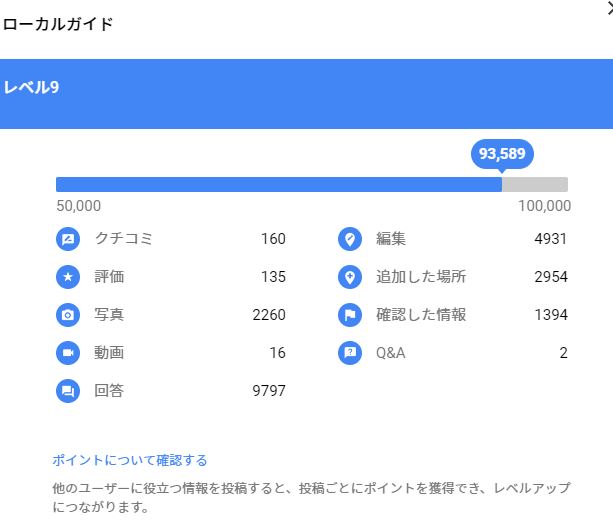Click the 追加した場所 location pin icon

point(349,277)
